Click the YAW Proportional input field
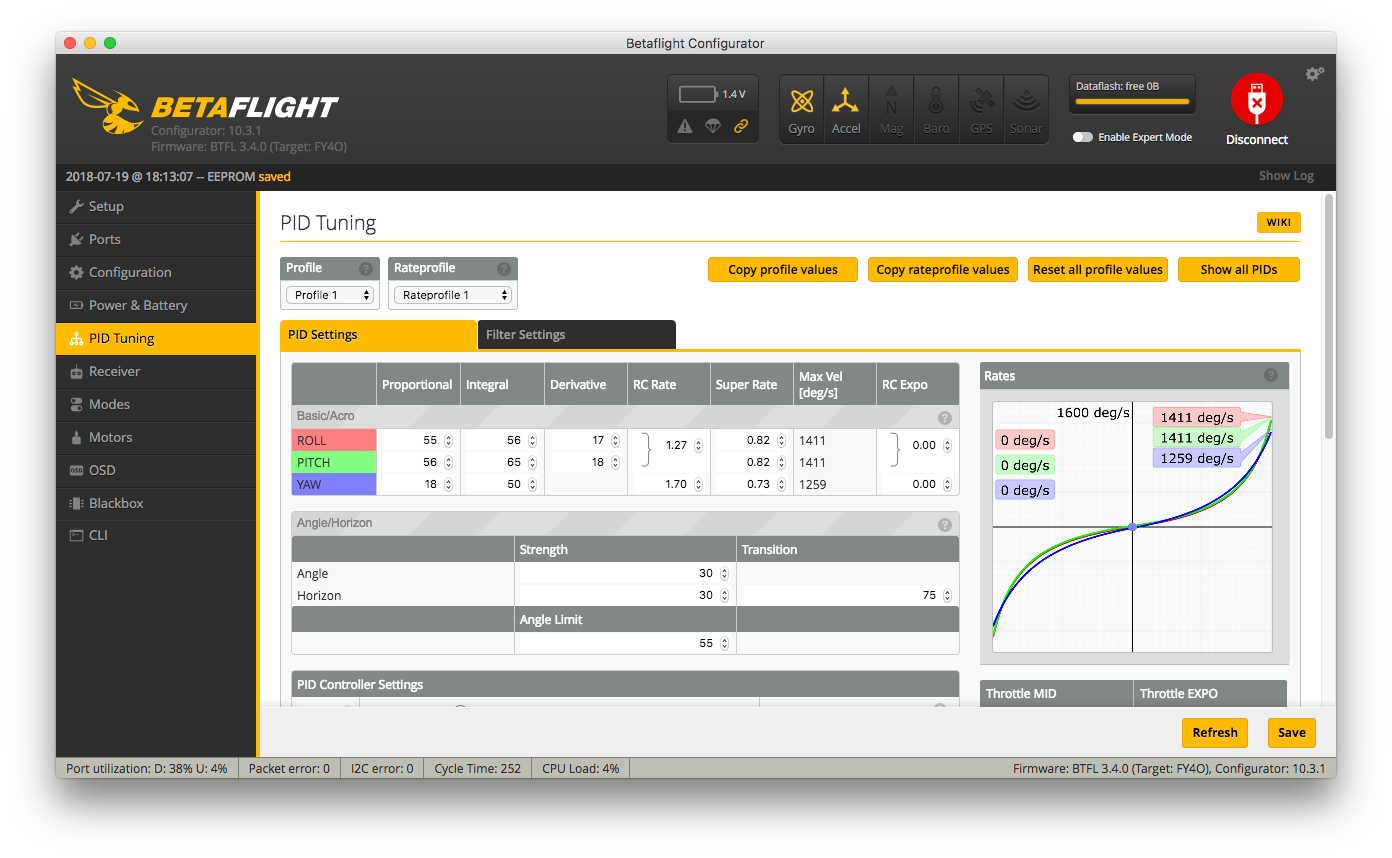The image size is (1392, 858). pyautogui.click(x=418, y=485)
